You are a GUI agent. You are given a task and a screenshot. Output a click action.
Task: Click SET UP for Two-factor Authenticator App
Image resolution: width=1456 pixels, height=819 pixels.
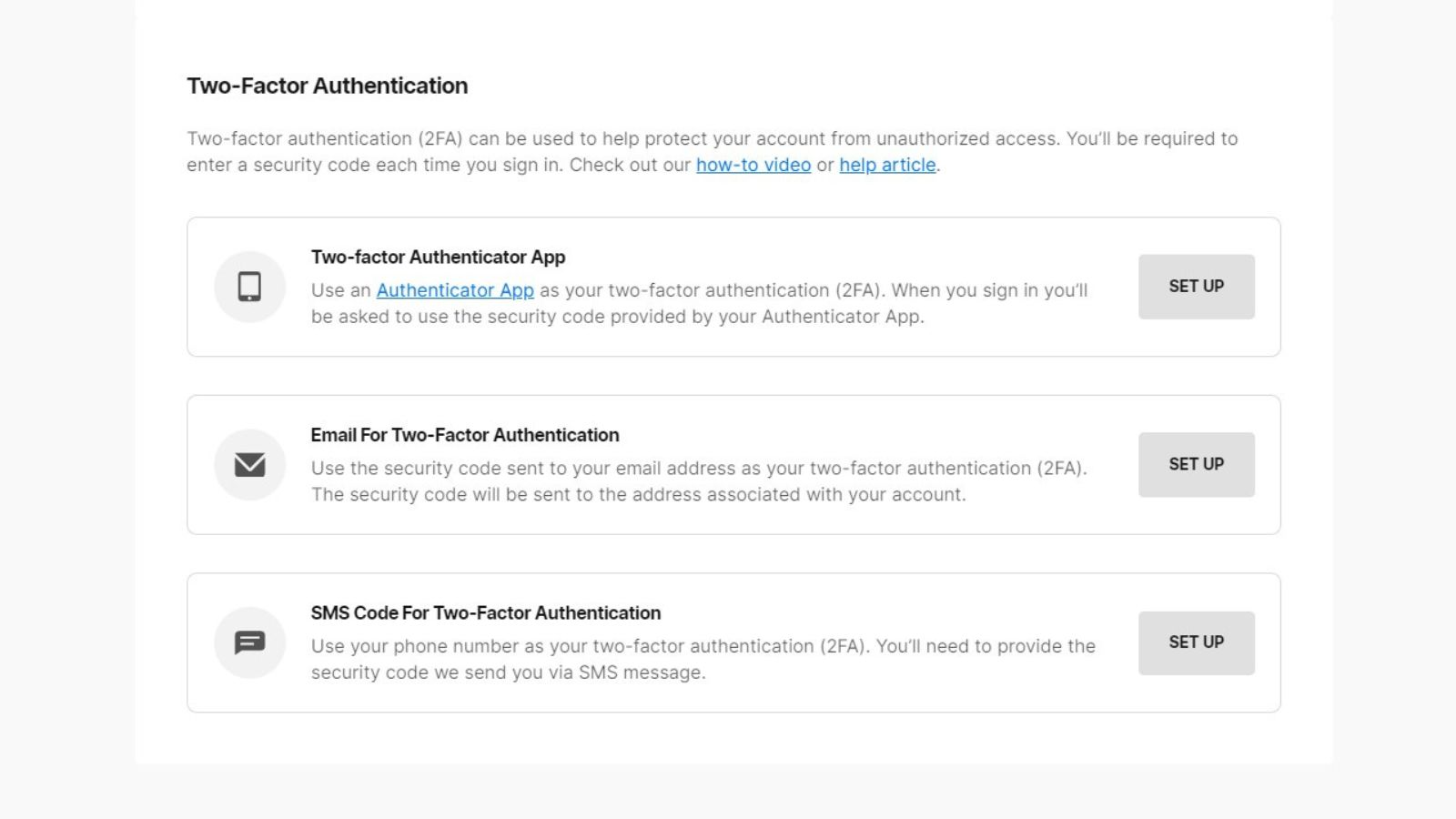[x=1196, y=287]
